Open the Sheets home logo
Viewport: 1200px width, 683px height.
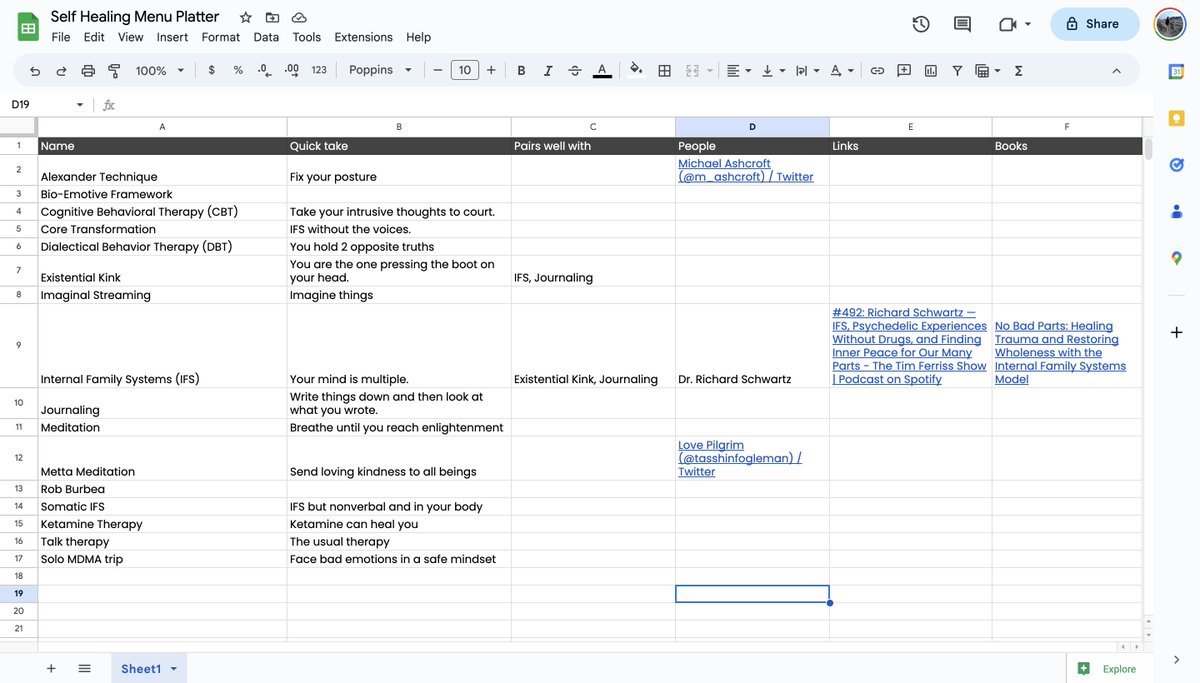pyautogui.click(x=28, y=26)
